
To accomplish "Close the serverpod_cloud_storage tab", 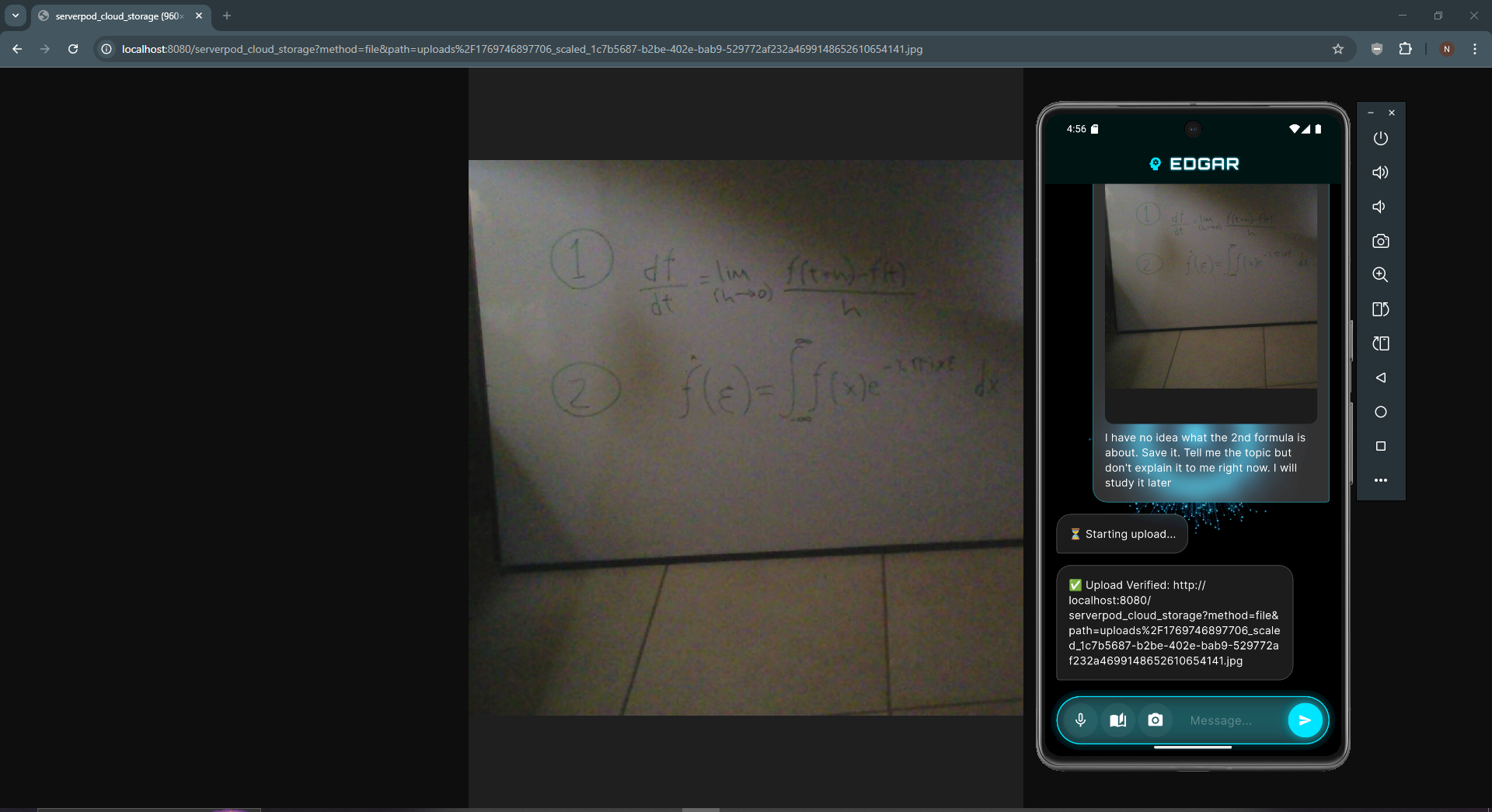I will point(199,16).
